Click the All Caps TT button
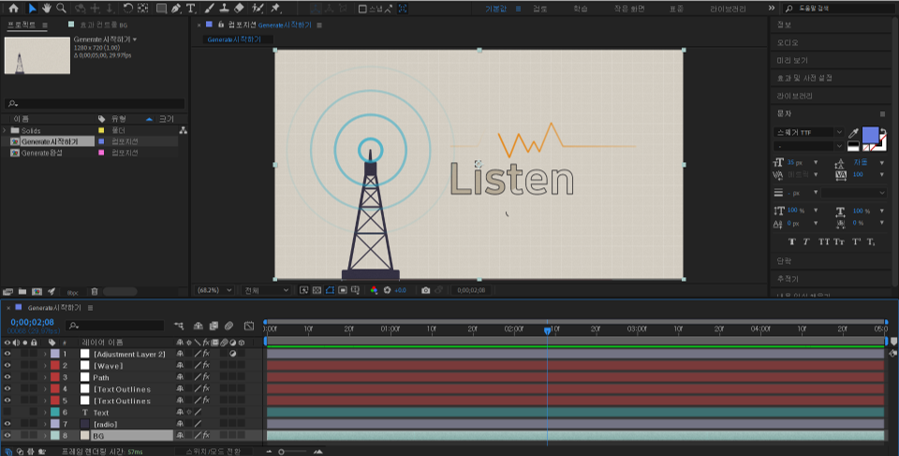The width and height of the screenshot is (899, 456). (x=823, y=242)
